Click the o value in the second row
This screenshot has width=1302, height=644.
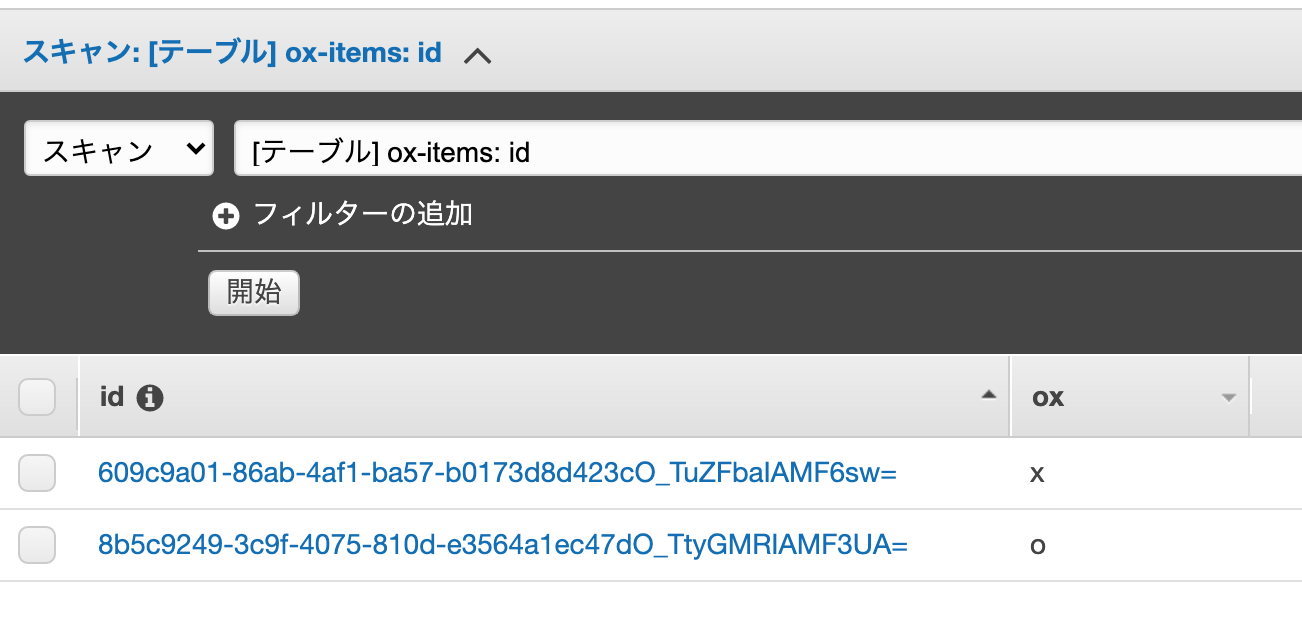(x=1037, y=547)
